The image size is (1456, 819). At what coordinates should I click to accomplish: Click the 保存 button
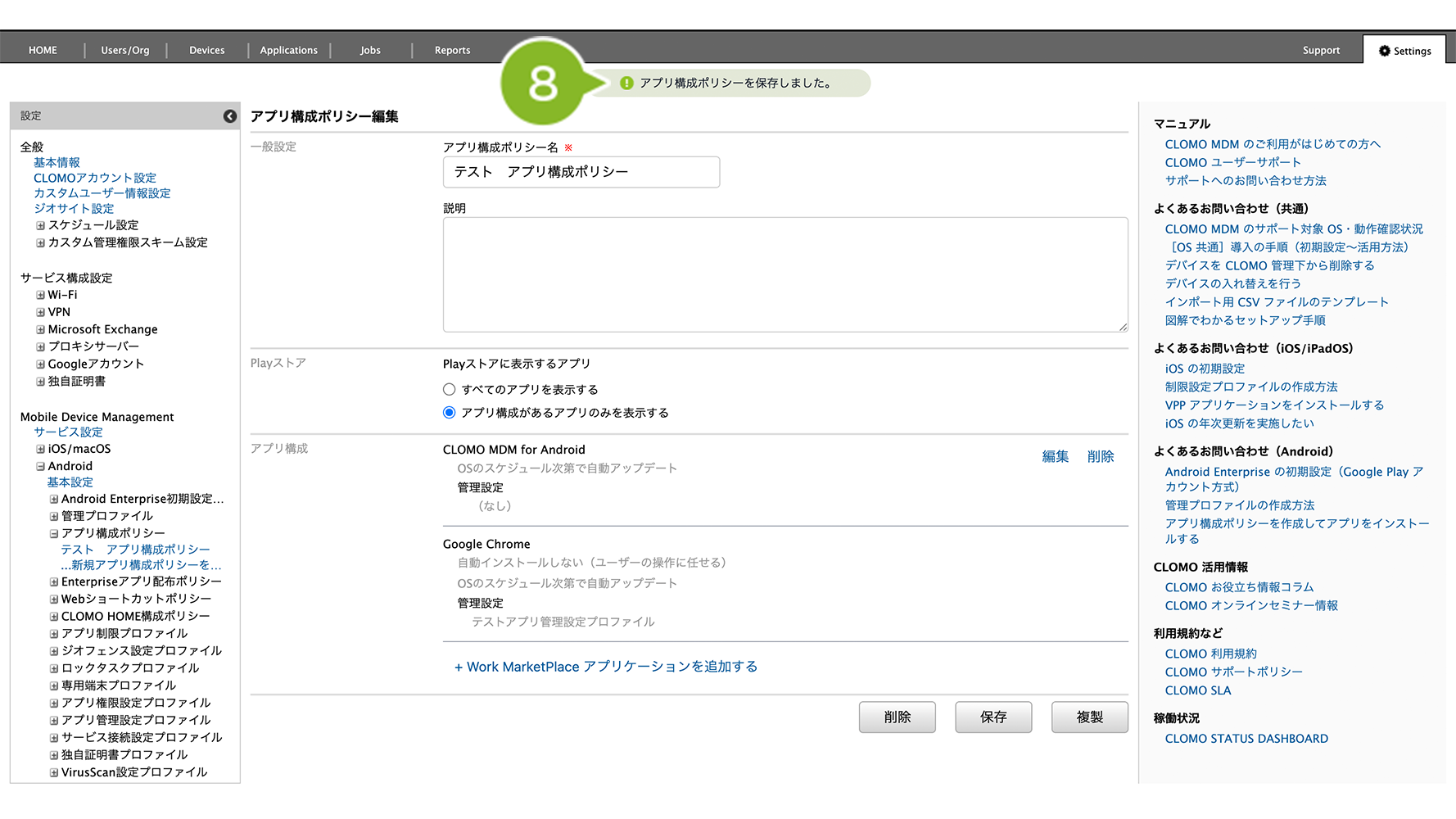pyautogui.click(x=993, y=717)
